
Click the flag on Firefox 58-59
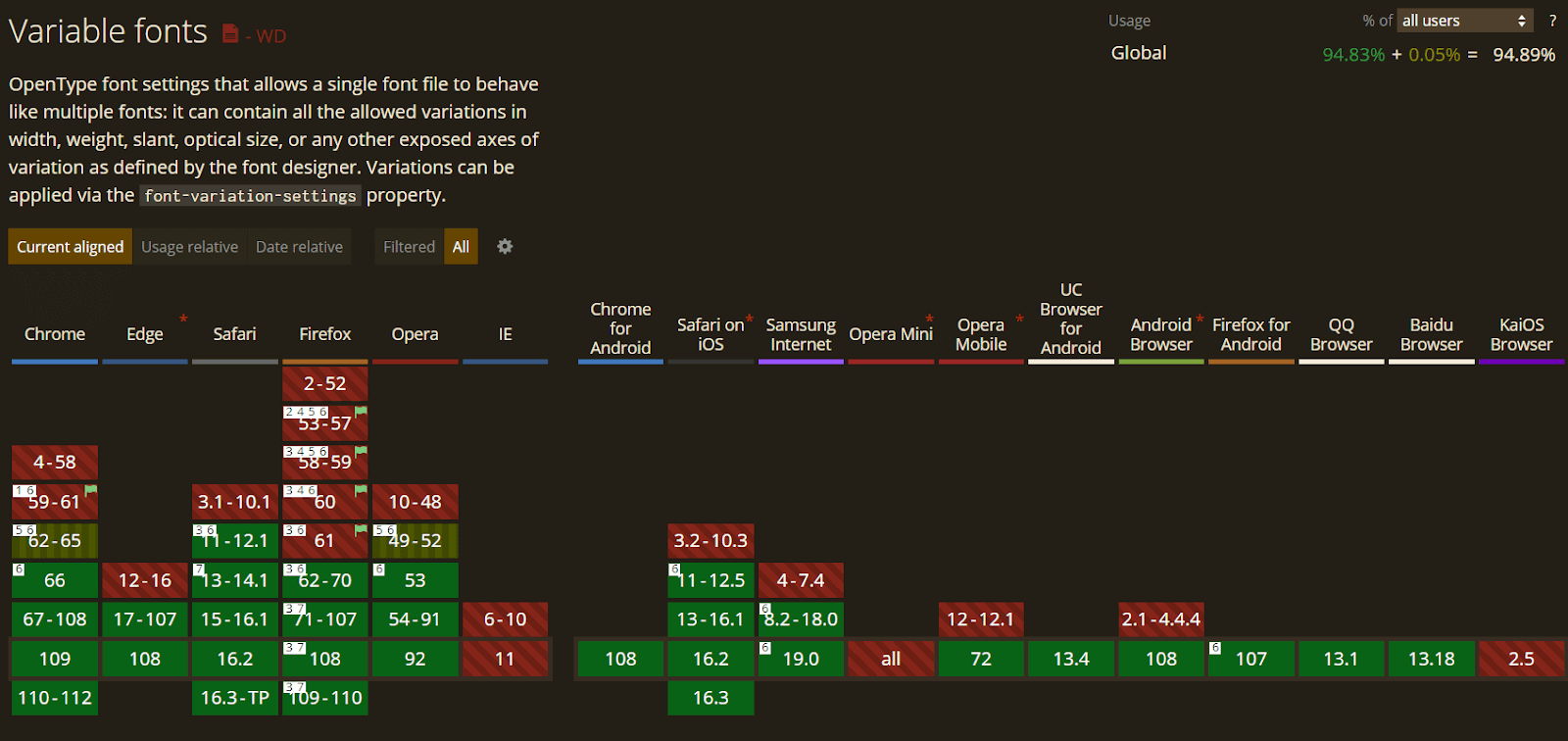point(361,450)
